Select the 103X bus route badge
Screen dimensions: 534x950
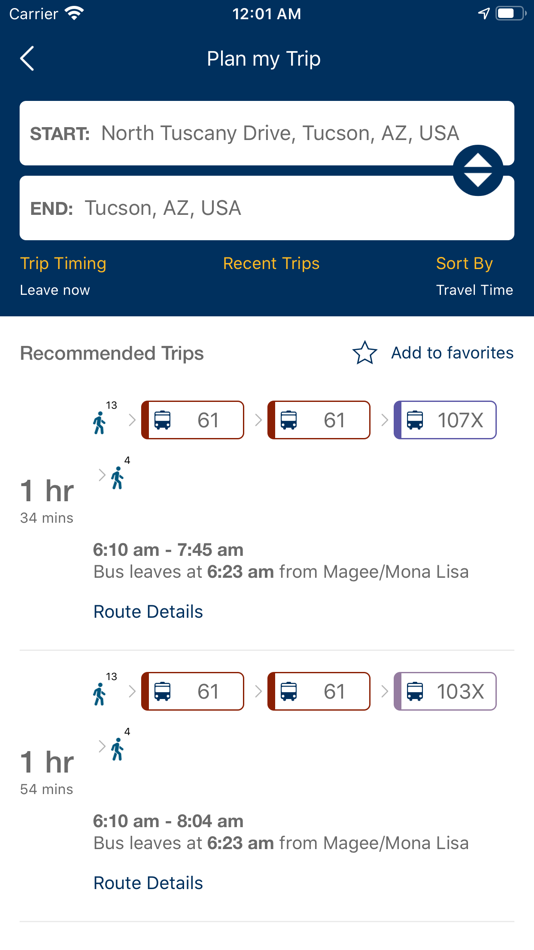445,691
